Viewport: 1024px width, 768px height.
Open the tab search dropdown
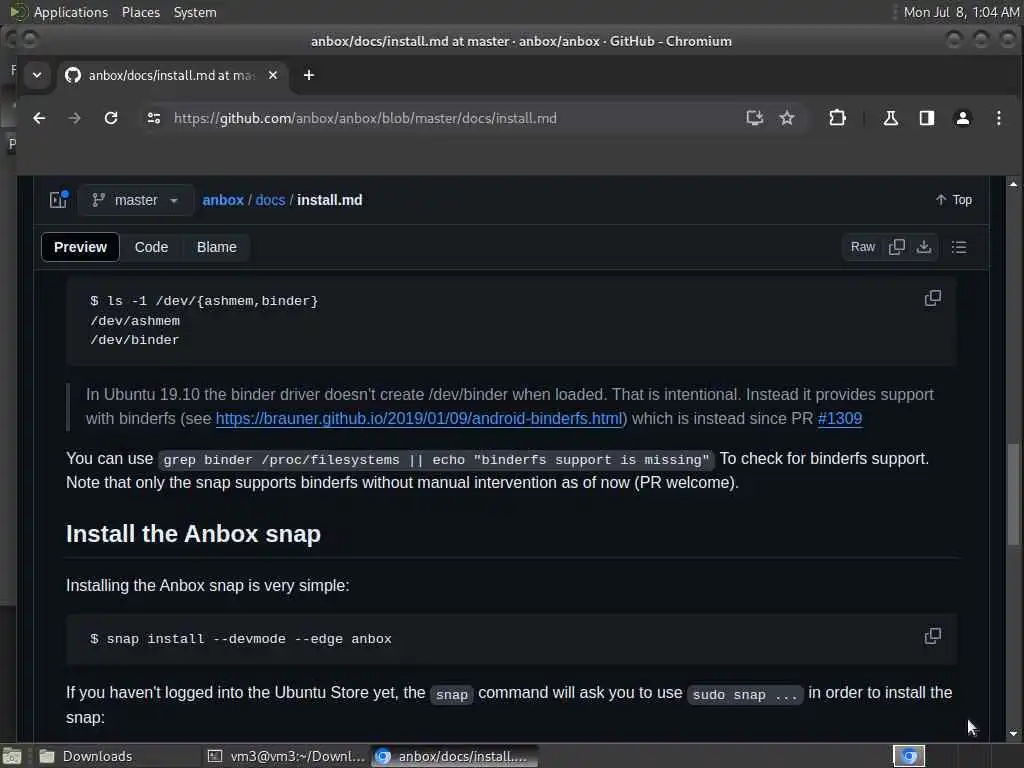pos(37,75)
